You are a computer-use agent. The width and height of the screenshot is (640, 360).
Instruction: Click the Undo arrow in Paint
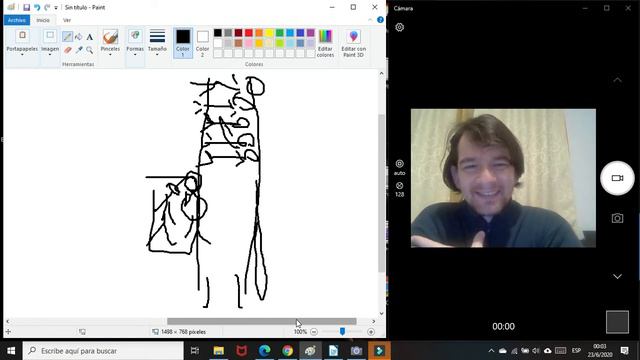click(37, 7)
